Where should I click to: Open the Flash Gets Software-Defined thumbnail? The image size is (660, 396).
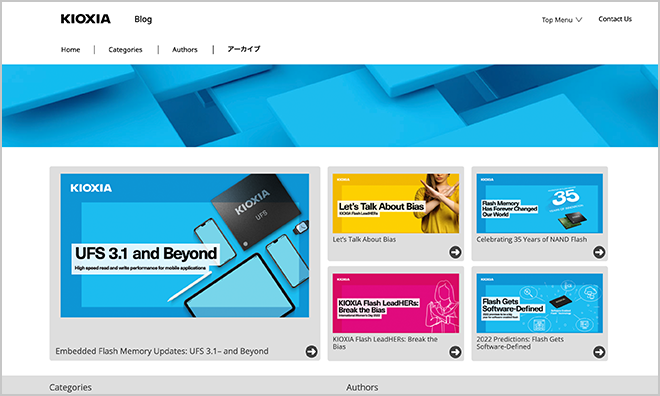[540, 303]
